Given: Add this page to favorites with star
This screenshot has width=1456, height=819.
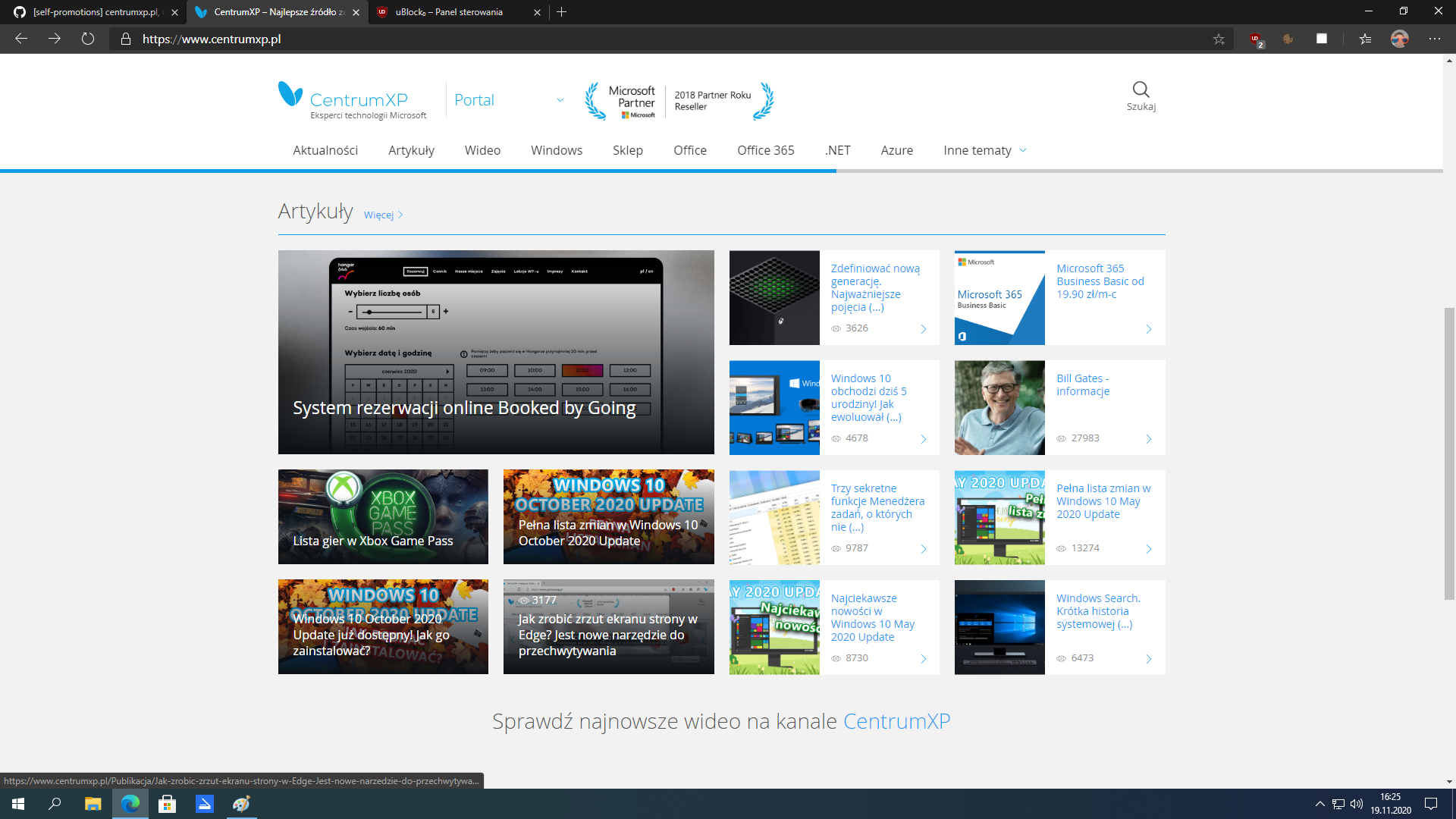Looking at the screenshot, I should tap(1219, 39).
